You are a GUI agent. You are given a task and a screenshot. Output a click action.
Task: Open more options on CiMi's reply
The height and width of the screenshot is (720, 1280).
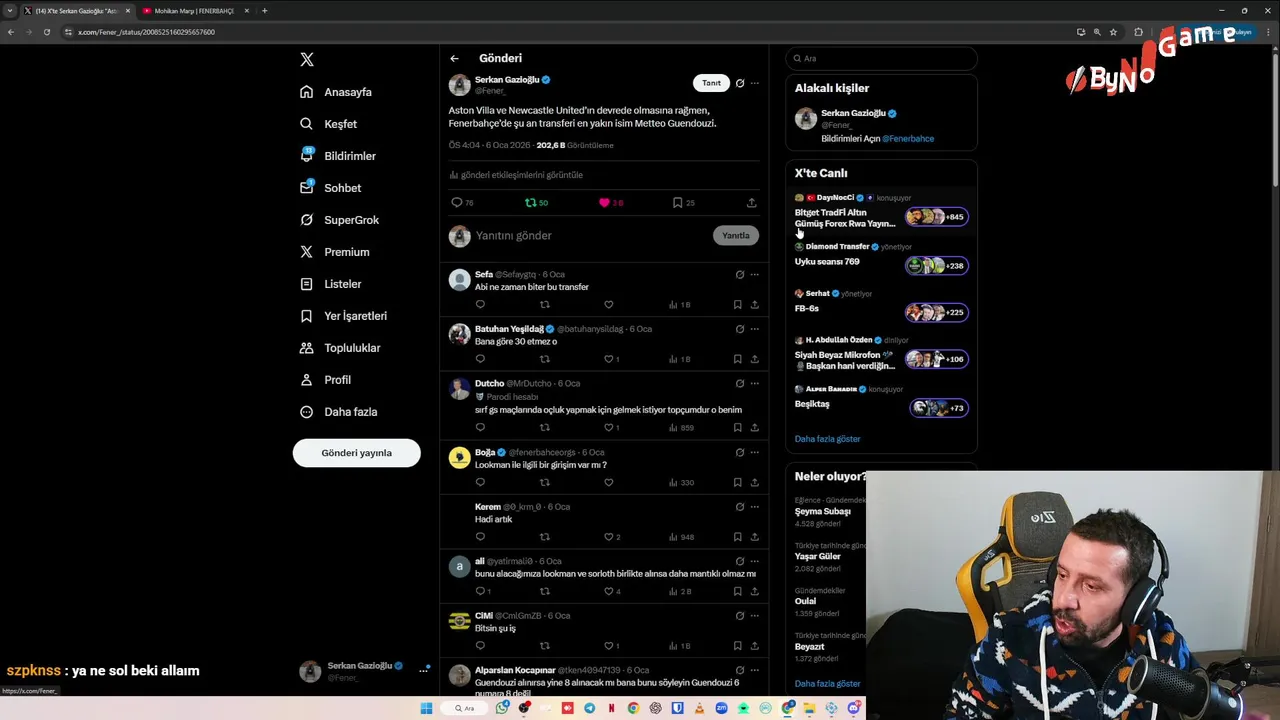pyautogui.click(x=755, y=616)
